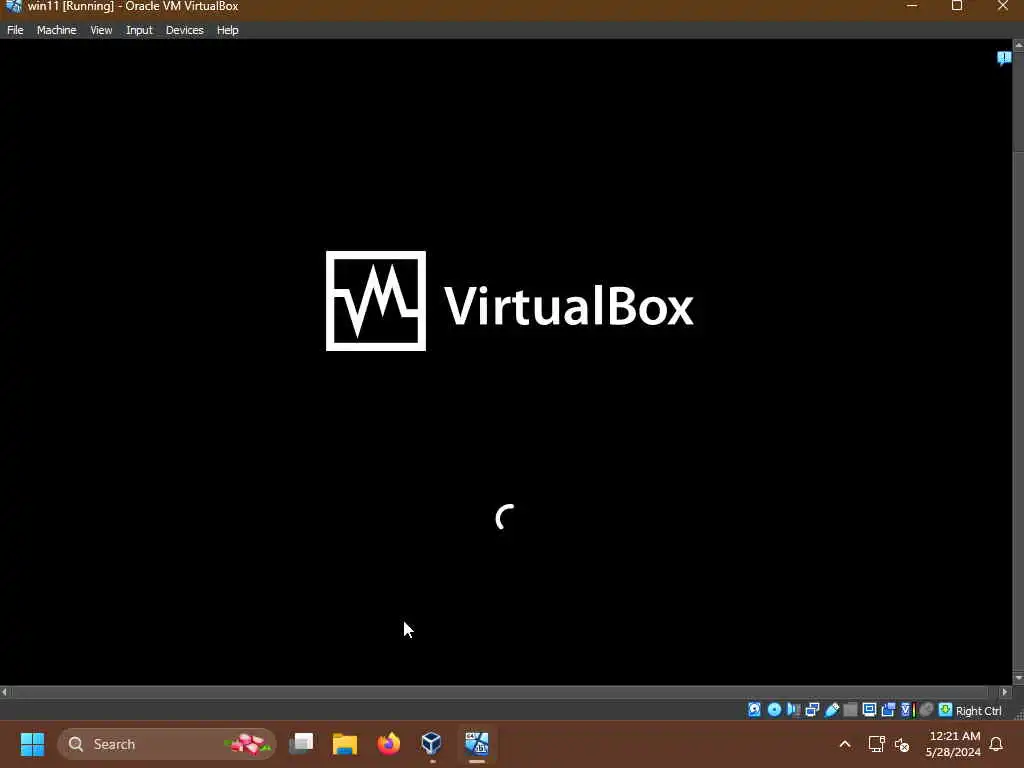Click the shared folders status icon

(x=850, y=710)
